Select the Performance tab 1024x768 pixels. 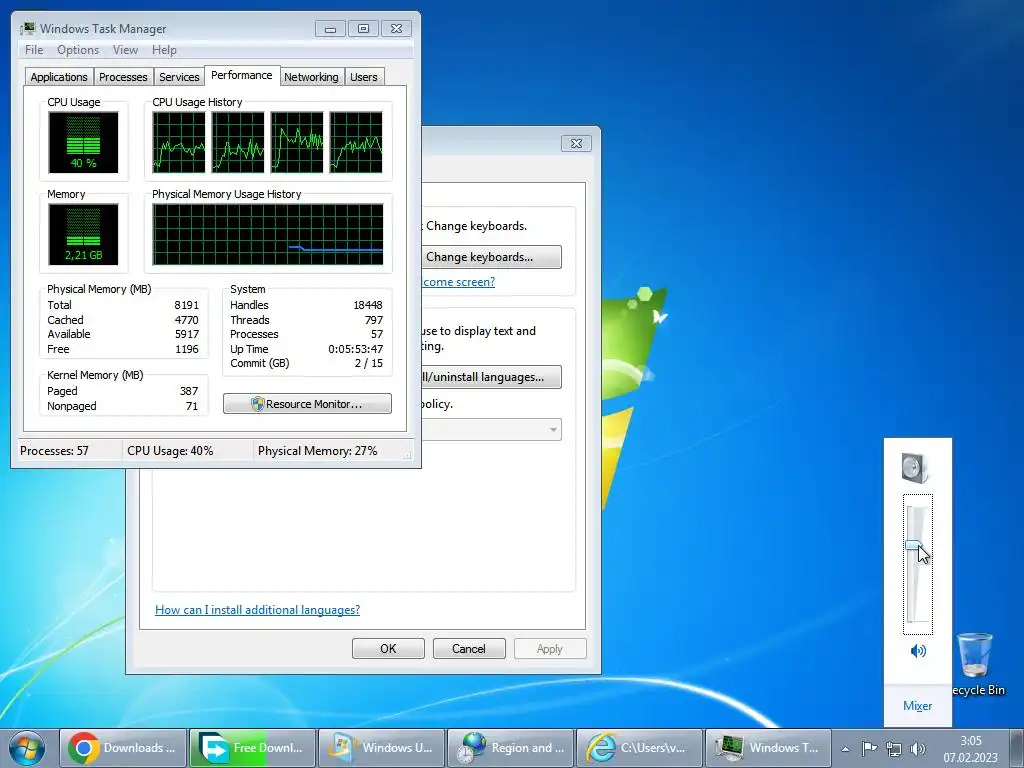[x=242, y=75]
